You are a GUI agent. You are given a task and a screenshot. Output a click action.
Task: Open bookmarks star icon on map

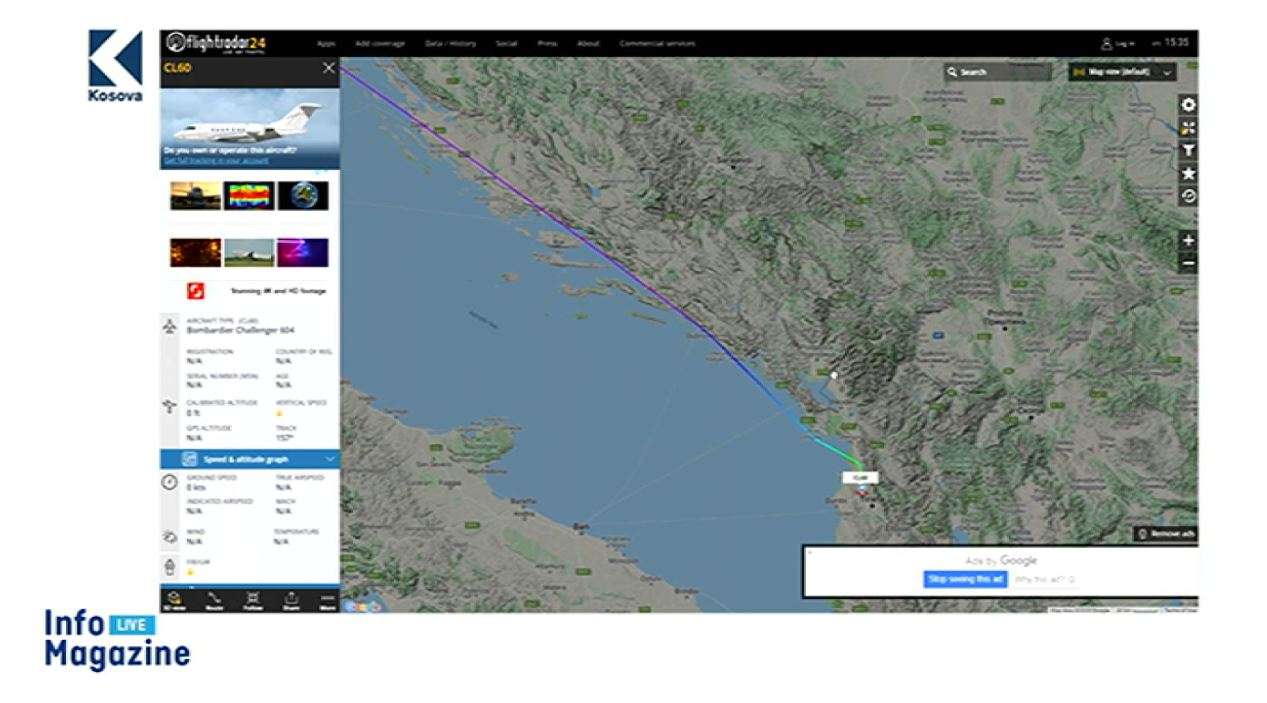[1188, 173]
